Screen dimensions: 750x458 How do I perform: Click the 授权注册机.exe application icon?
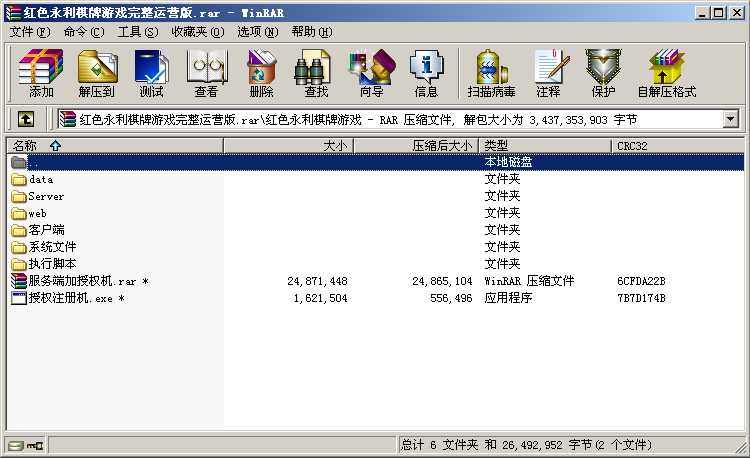[x=19, y=298]
